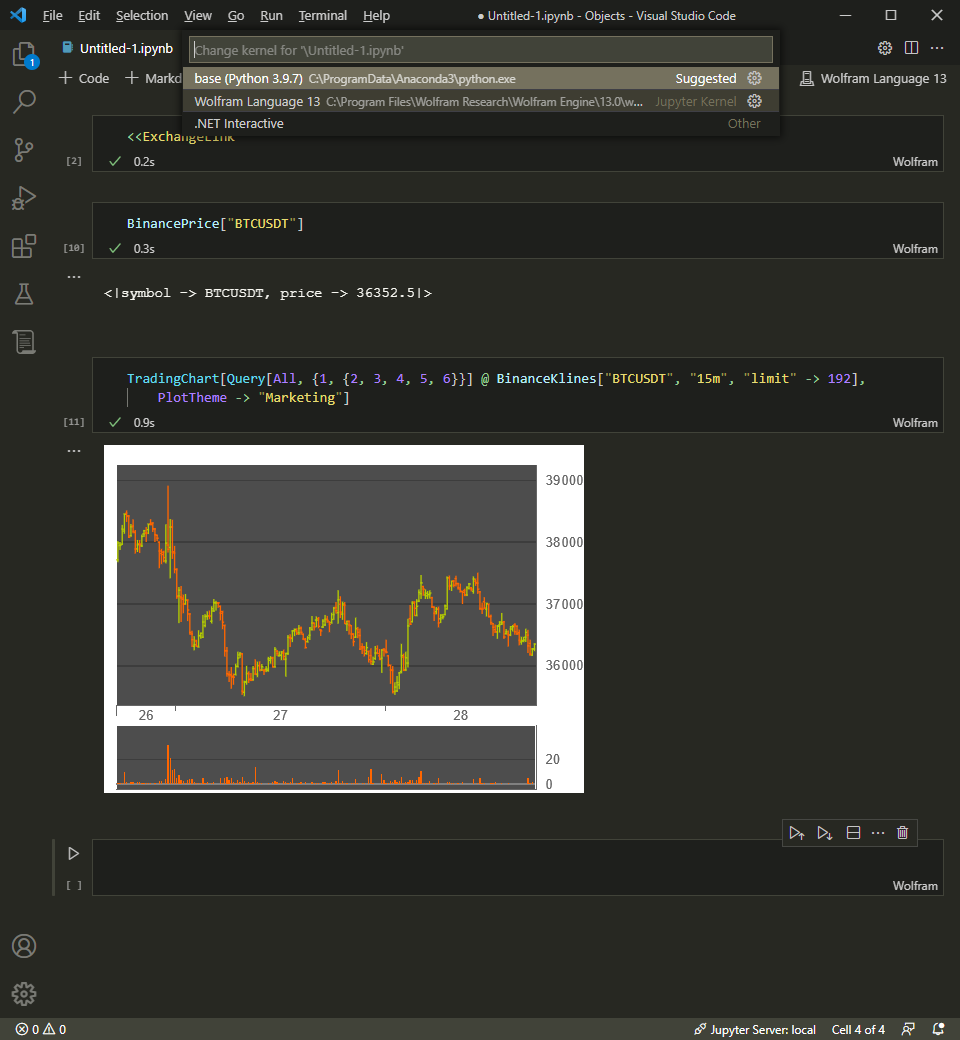Viewport: 960px width, 1040px height.
Task: Click Cell 4 of 4 status item
Action: (x=858, y=1029)
